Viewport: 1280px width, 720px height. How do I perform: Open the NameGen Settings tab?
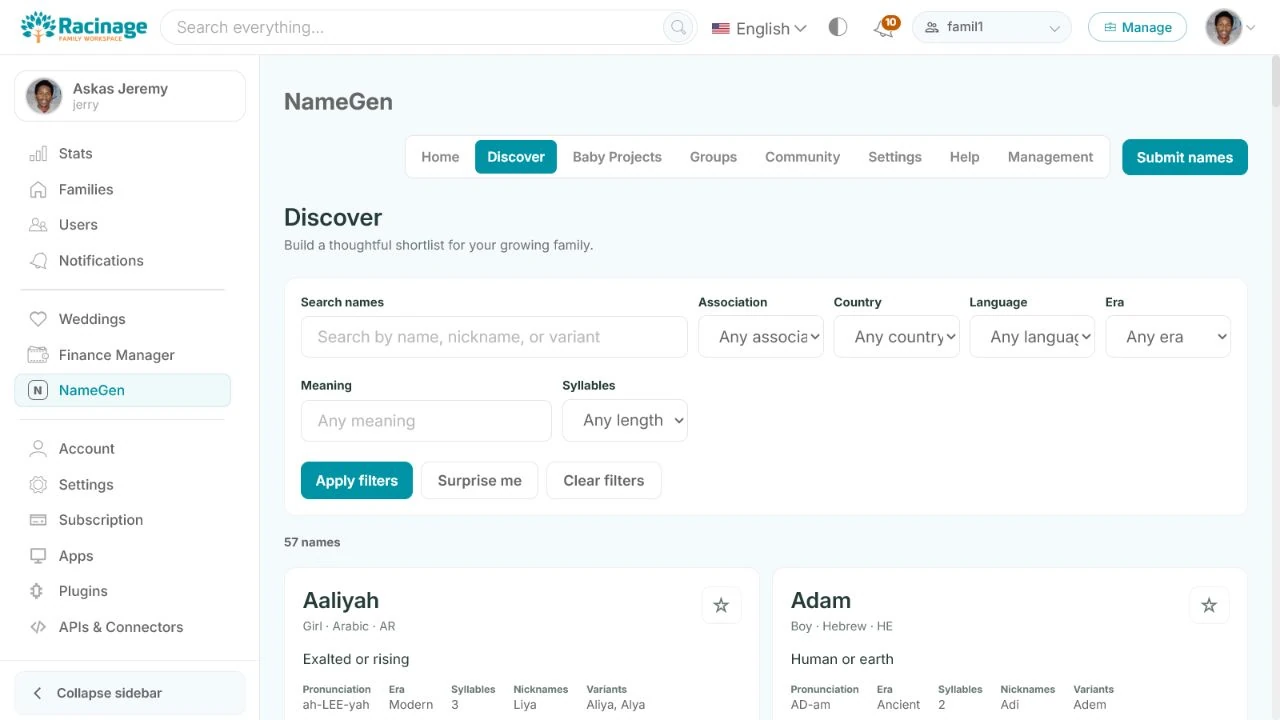click(895, 157)
